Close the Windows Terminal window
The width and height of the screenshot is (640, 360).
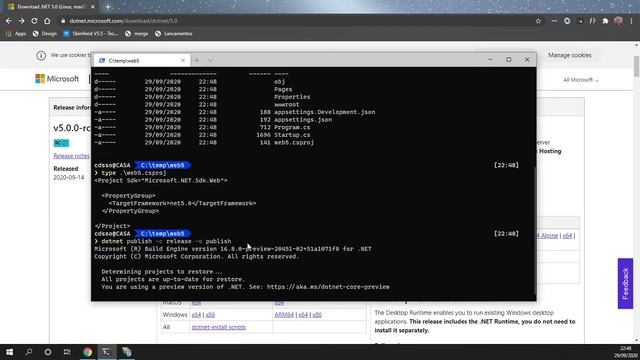click(x=527, y=60)
